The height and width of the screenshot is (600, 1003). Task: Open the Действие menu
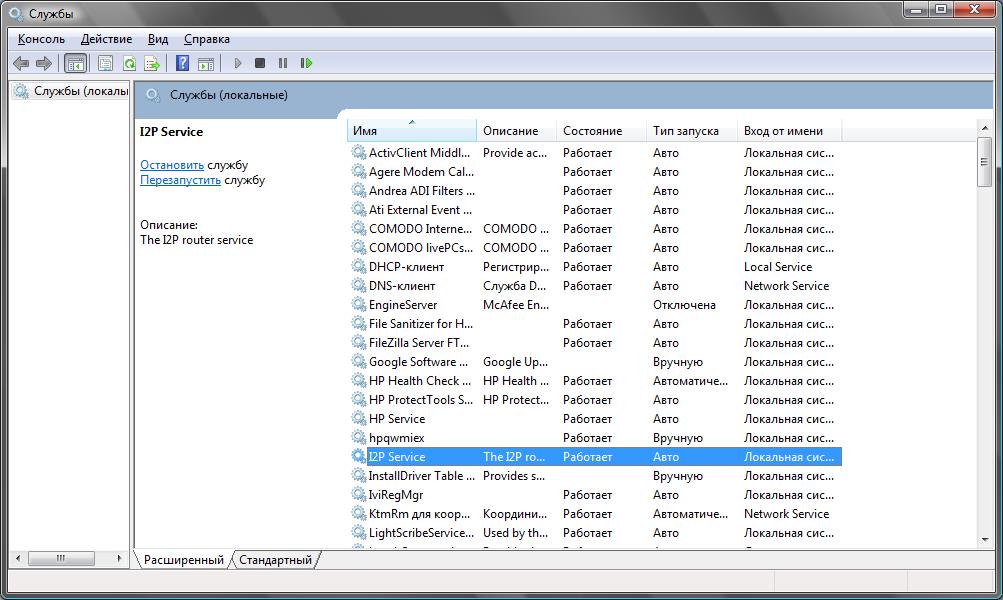(106, 39)
